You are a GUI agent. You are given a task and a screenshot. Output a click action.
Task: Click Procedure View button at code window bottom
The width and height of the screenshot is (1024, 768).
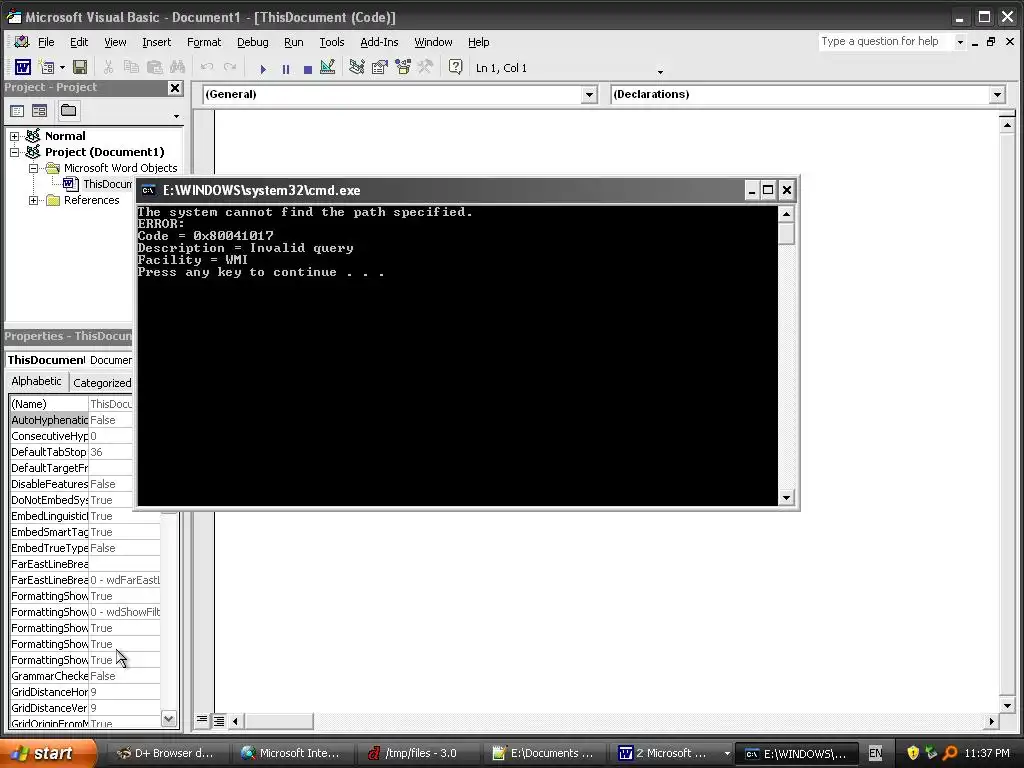pyautogui.click(x=202, y=721)
